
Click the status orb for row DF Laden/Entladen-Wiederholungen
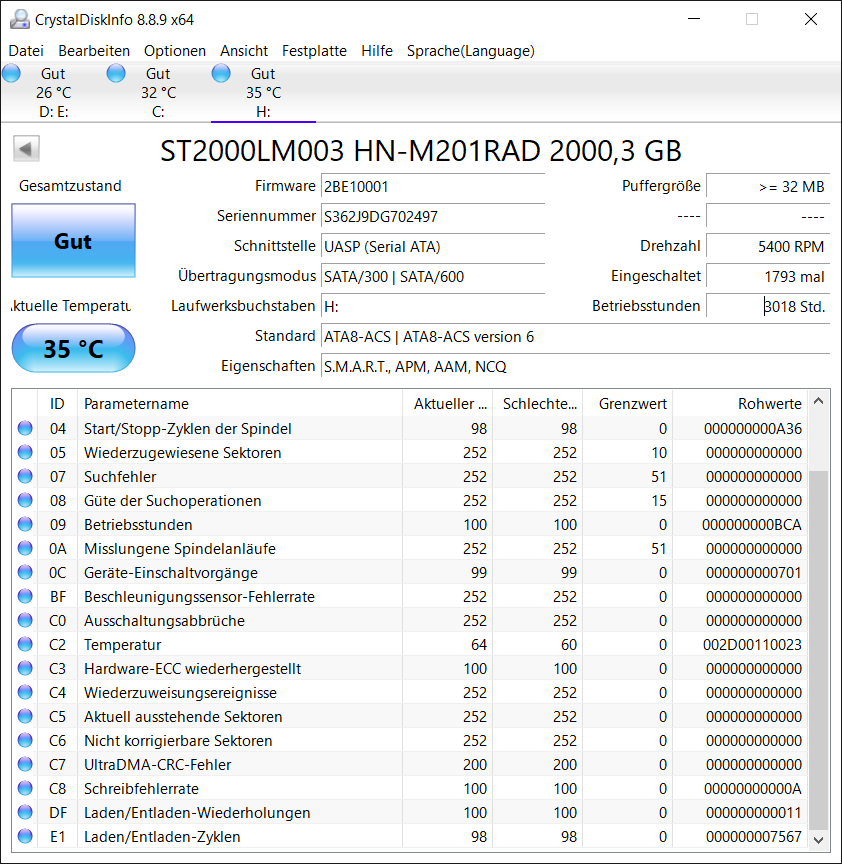point(25,812)
